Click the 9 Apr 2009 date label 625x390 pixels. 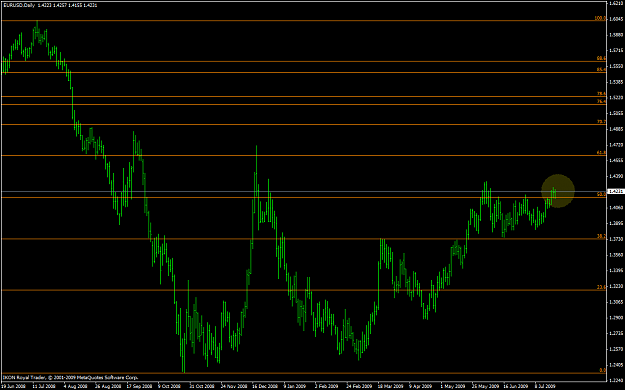point(421,386)
